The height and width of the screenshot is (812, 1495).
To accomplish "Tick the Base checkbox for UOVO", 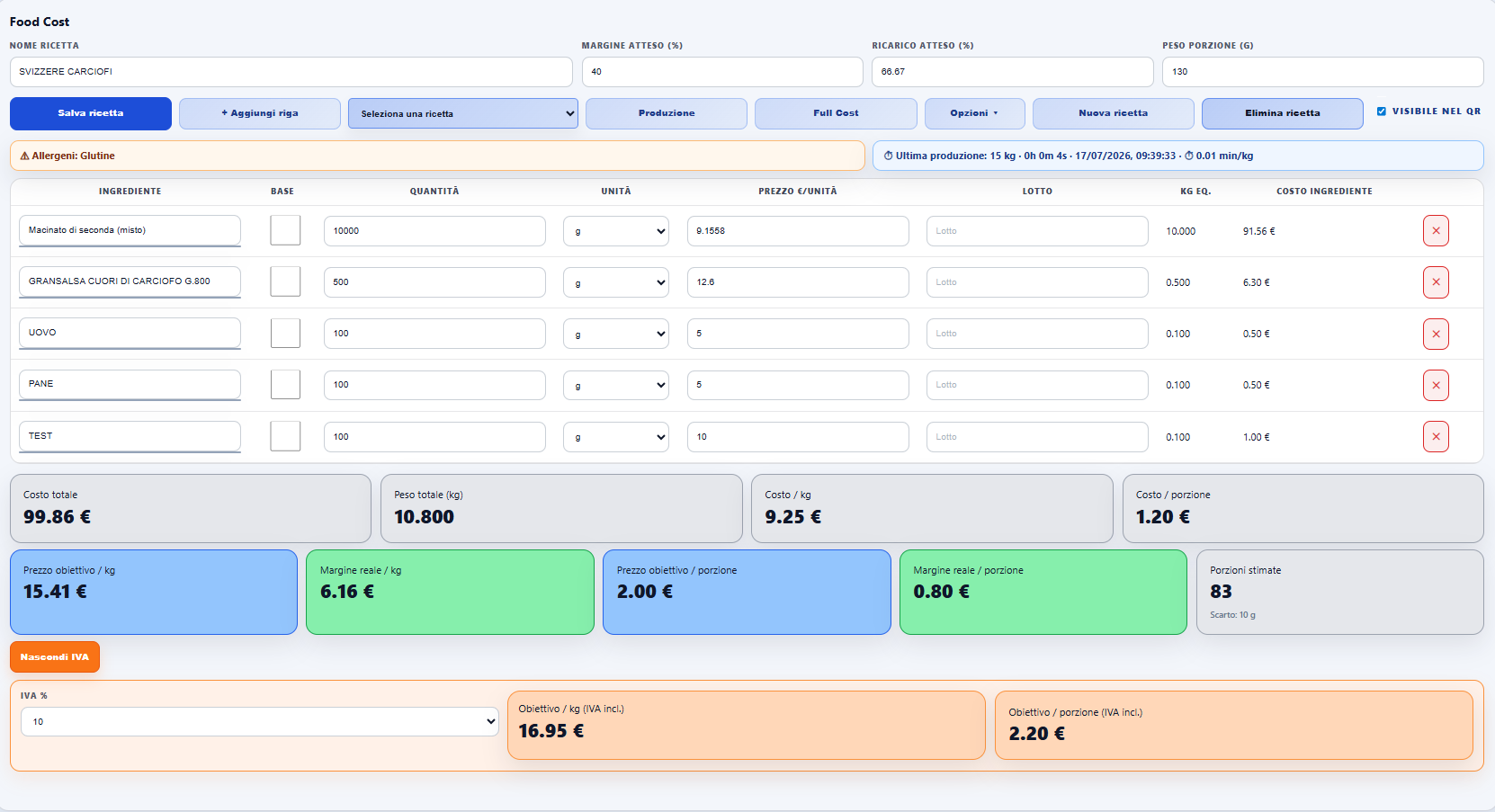I will click(285, 333).
